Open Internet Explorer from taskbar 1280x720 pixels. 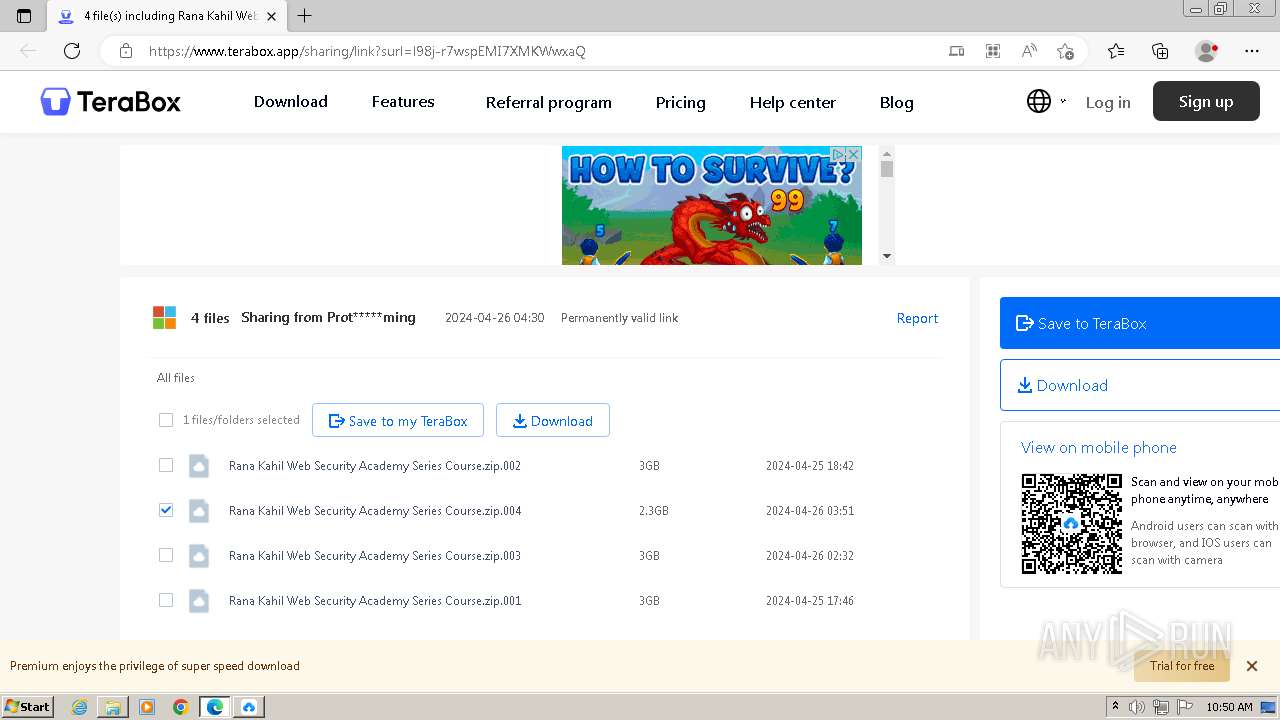click(79, 707)
